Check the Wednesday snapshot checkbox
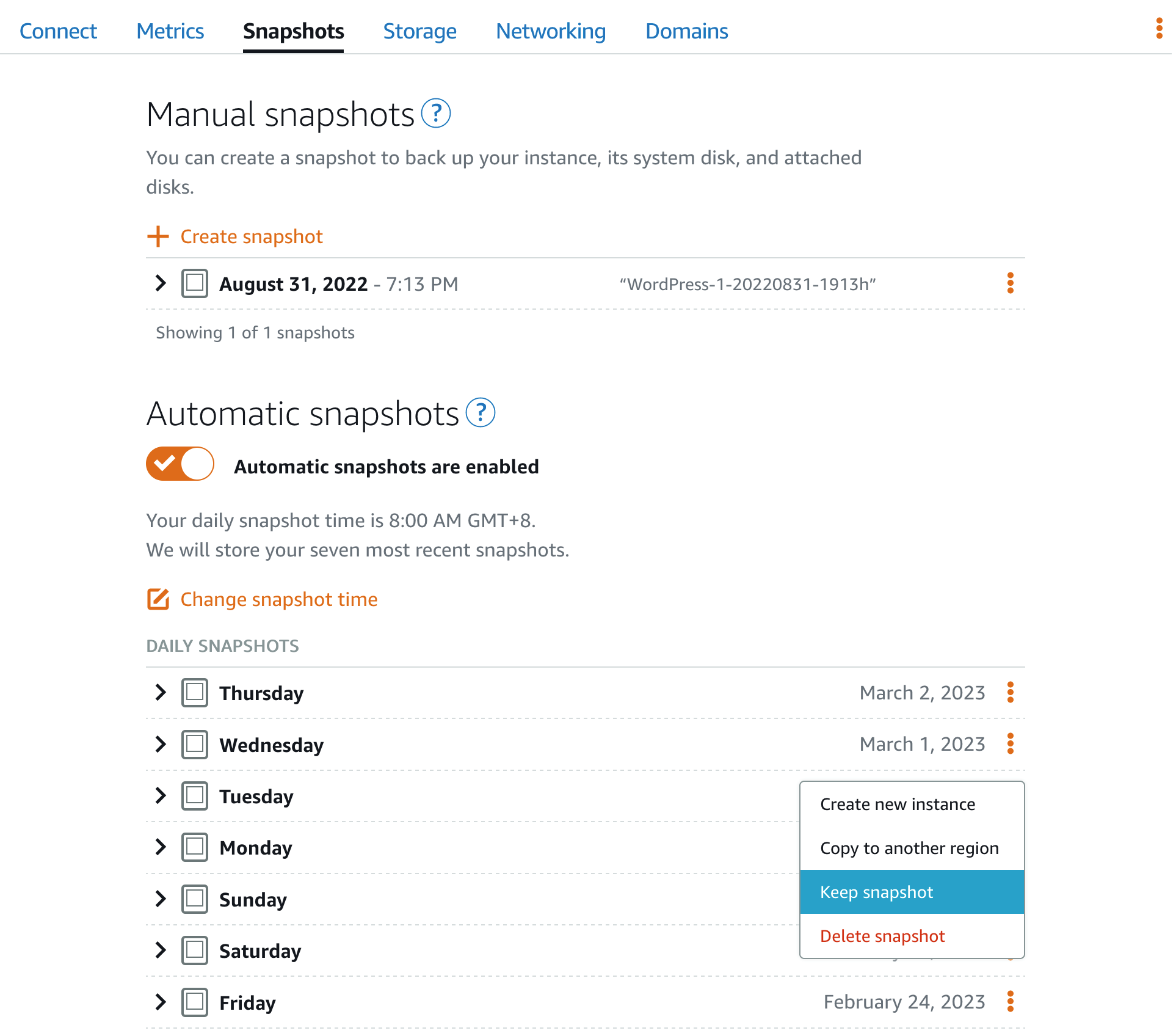The height and width of the screenshot is (1036, 1176). pyautogui.click(x=194, y=744)
